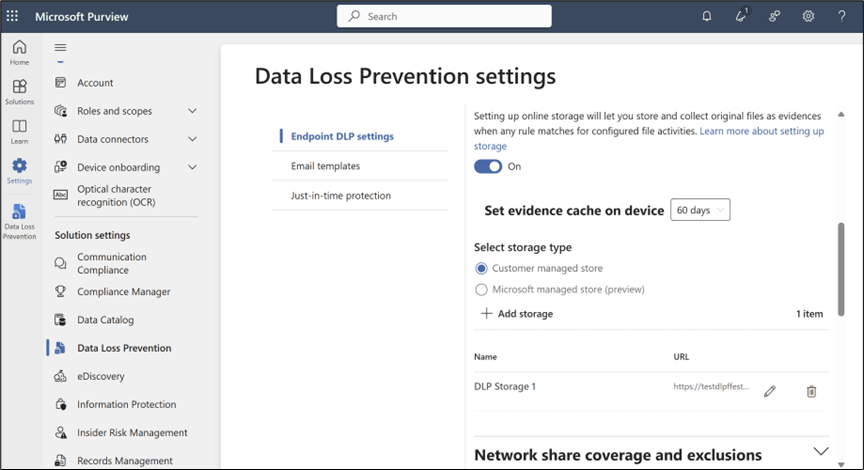Click the eDiscovery icon
Screen dimensions: 864x470
pyautogui.click(x=61, y=376)
